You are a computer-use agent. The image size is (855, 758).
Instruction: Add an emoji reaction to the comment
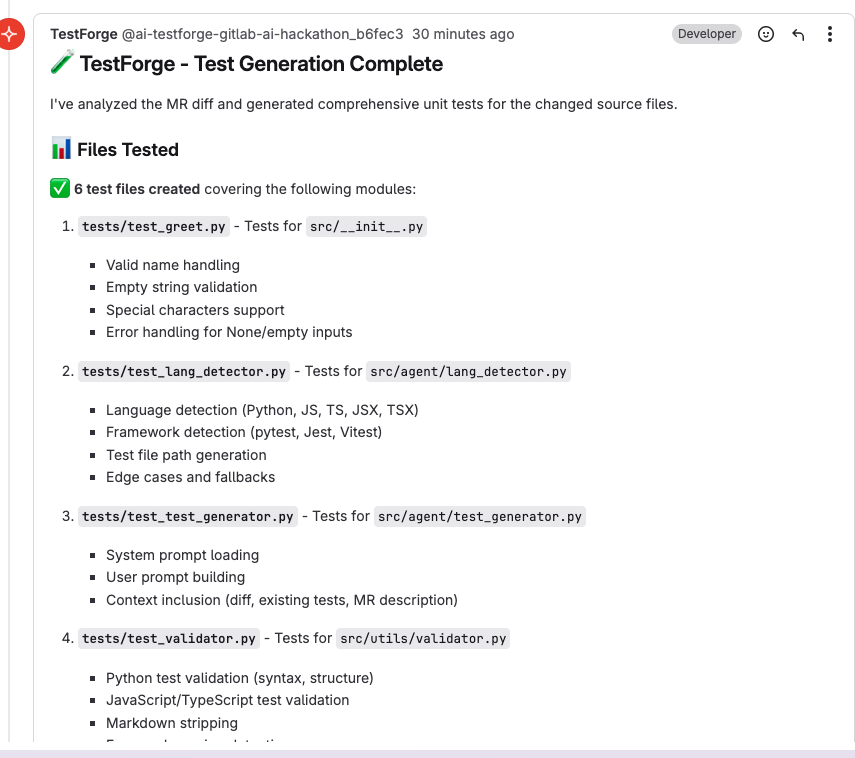(x=766, y=34)
